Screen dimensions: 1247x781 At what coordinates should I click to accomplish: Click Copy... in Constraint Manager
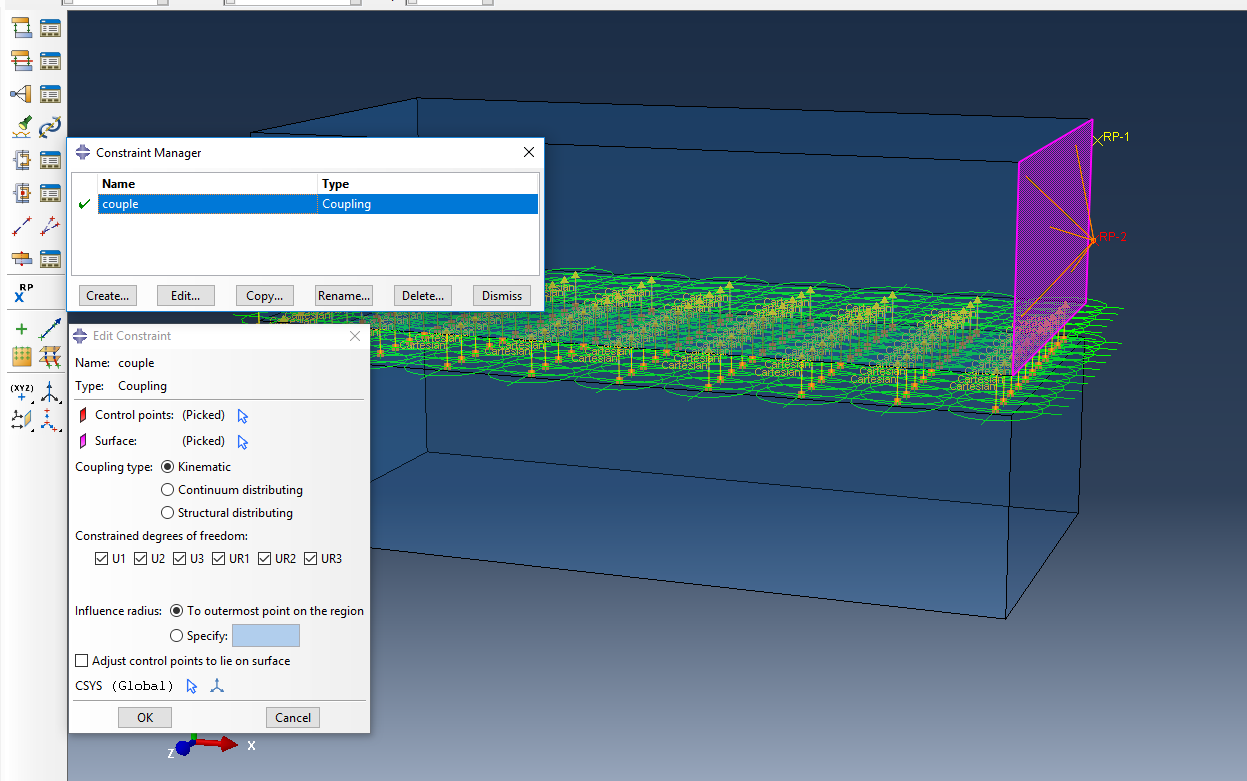265,296
